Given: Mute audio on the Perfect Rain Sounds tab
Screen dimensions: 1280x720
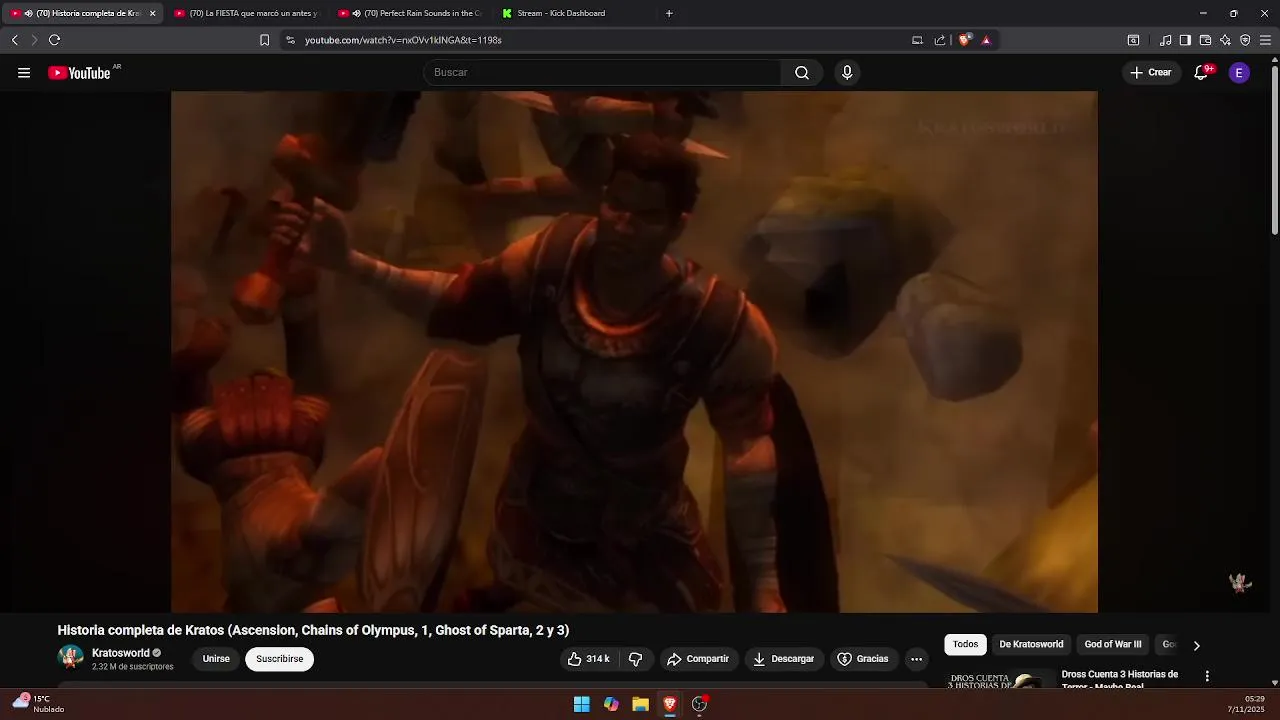Looking at the screenshot, I should [357, 13].
